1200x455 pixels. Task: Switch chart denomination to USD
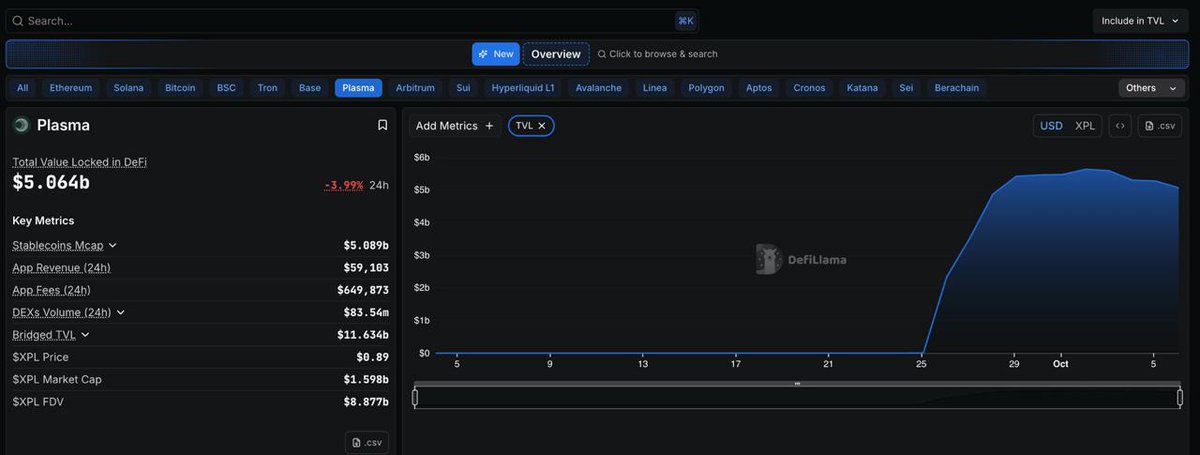coord(1051,126)
